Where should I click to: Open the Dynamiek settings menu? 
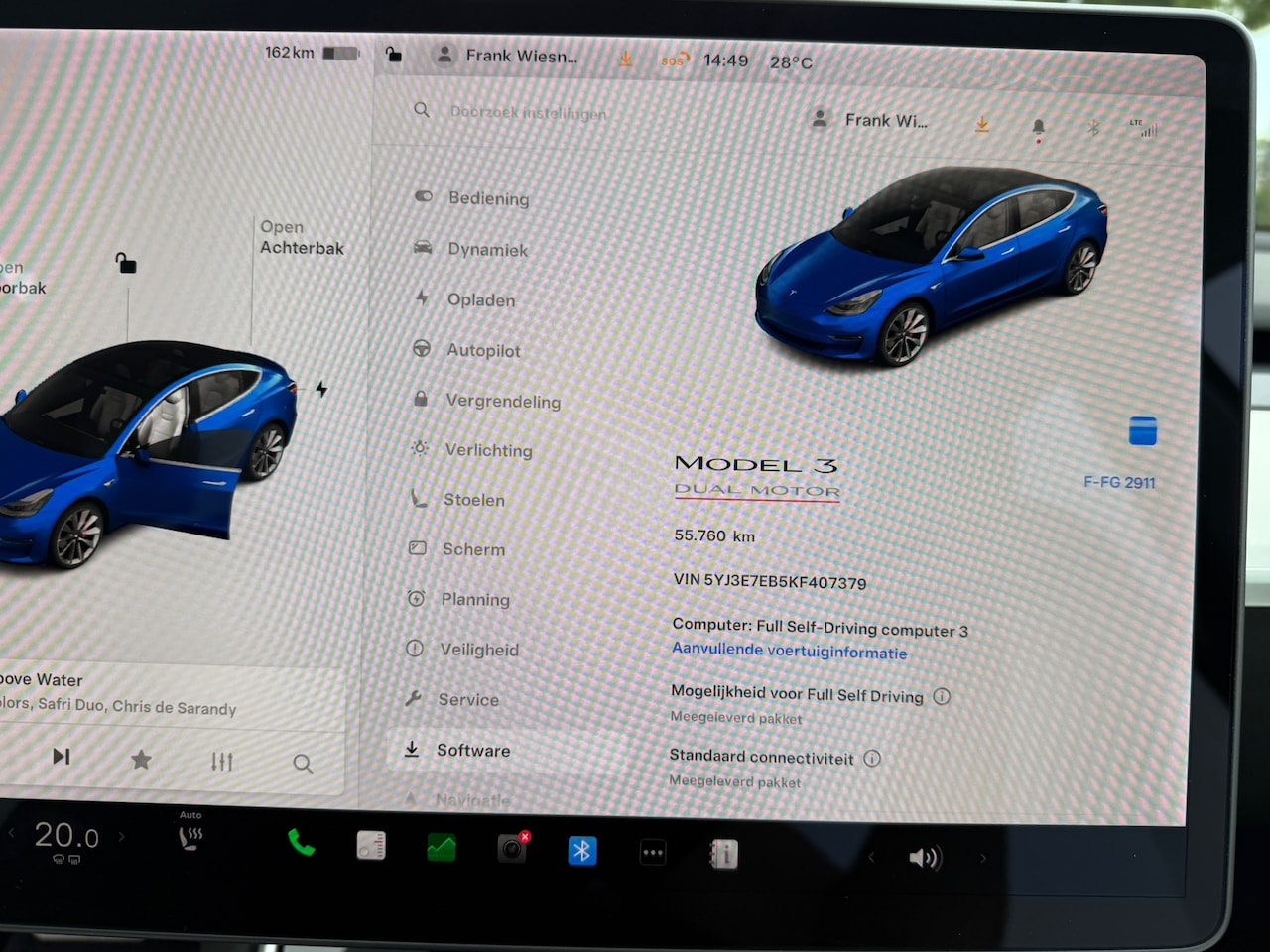470,249
